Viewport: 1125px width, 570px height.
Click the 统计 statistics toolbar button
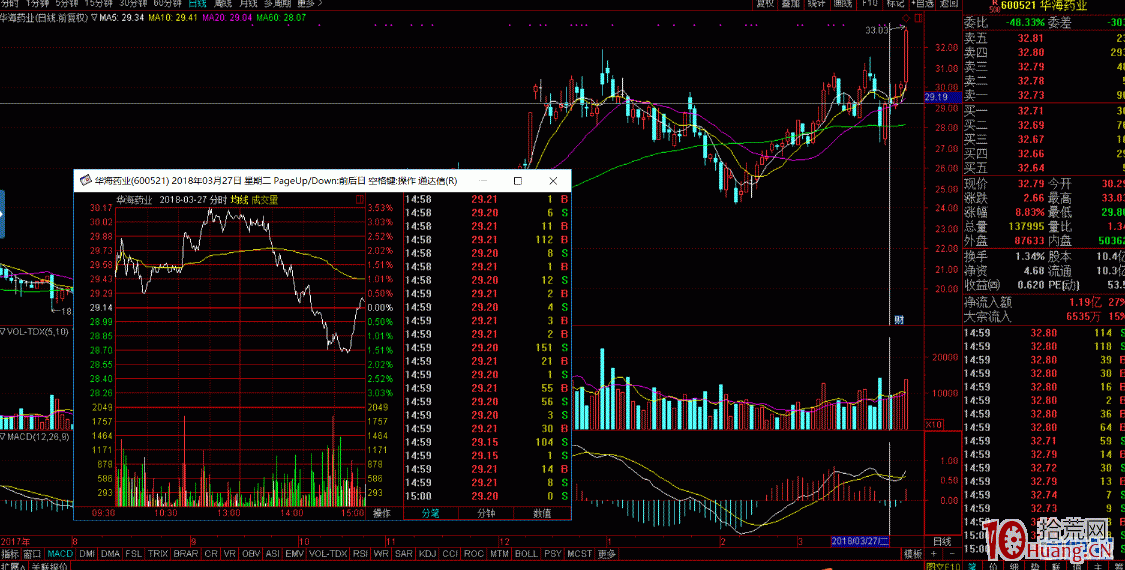[x=816, y=3]
